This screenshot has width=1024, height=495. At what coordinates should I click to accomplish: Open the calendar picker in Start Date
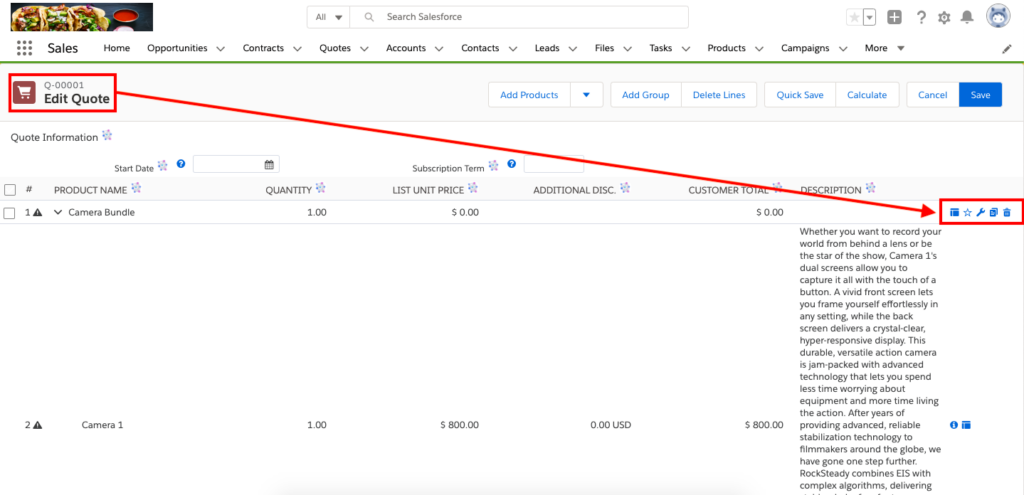269,164
